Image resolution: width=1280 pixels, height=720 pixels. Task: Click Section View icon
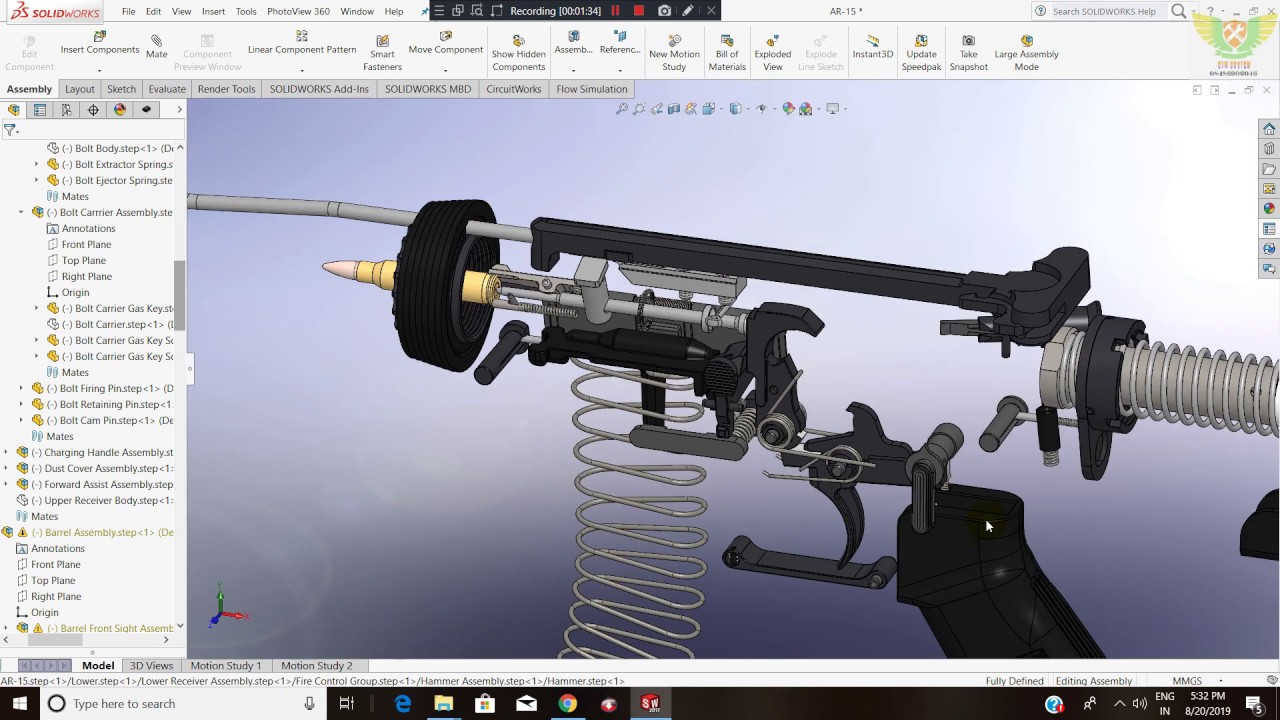click(x=674, y=109)
